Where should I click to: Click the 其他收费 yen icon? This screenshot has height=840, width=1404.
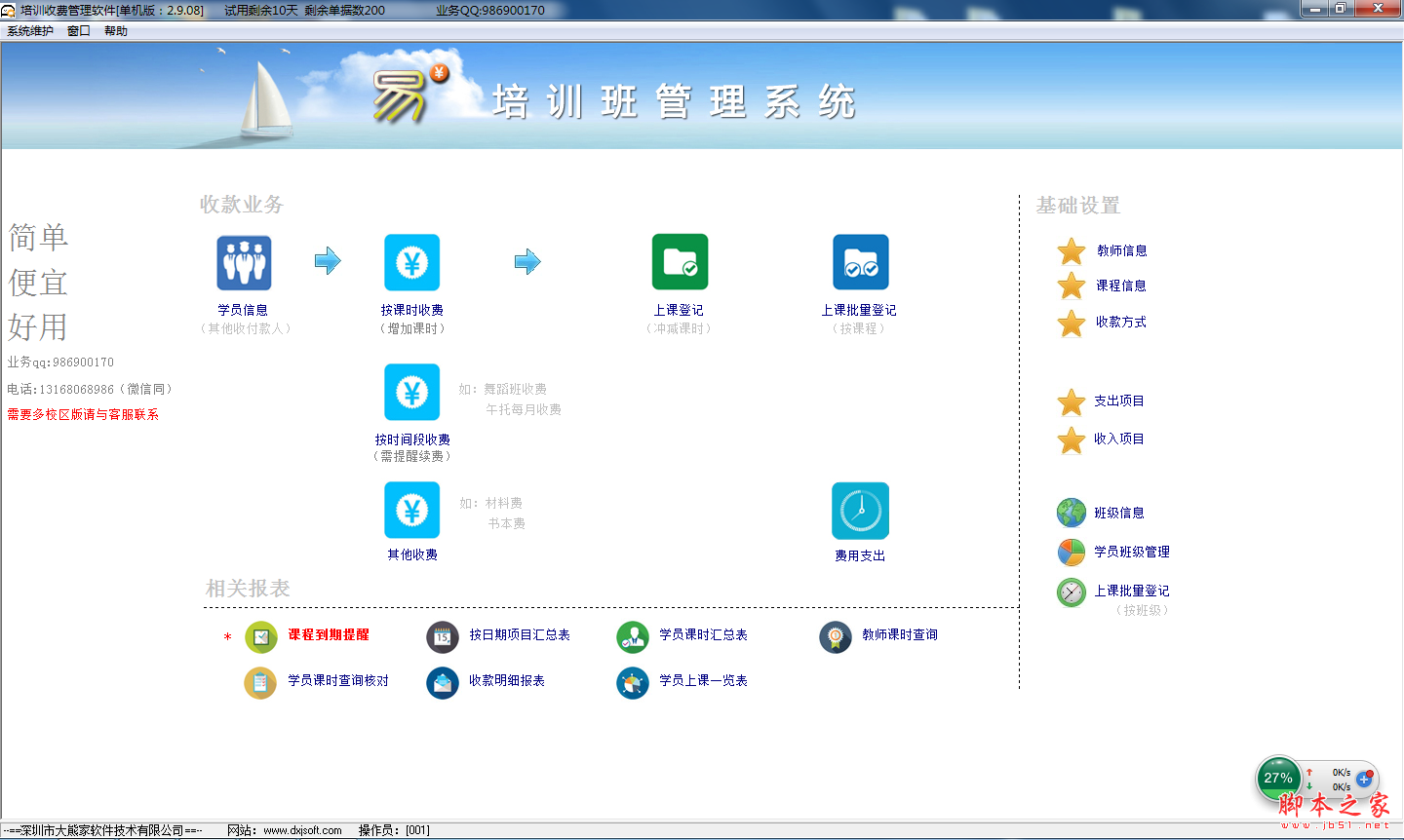coord(411,510)
